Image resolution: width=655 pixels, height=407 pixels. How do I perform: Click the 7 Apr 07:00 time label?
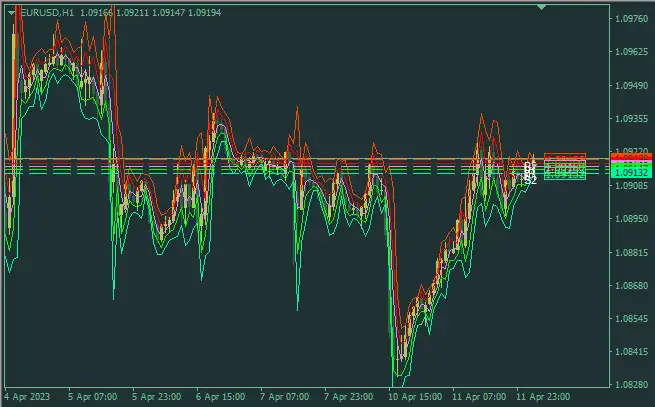point(284,397)
